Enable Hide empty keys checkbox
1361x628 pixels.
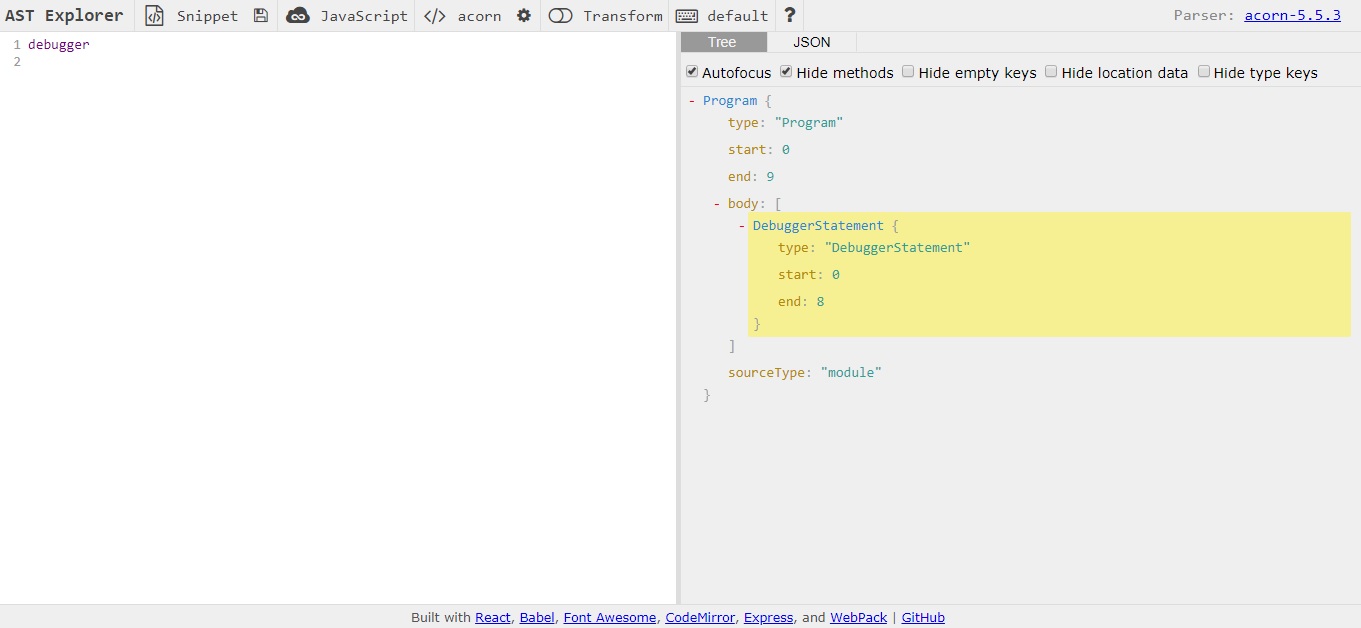(x=908, y=72)
